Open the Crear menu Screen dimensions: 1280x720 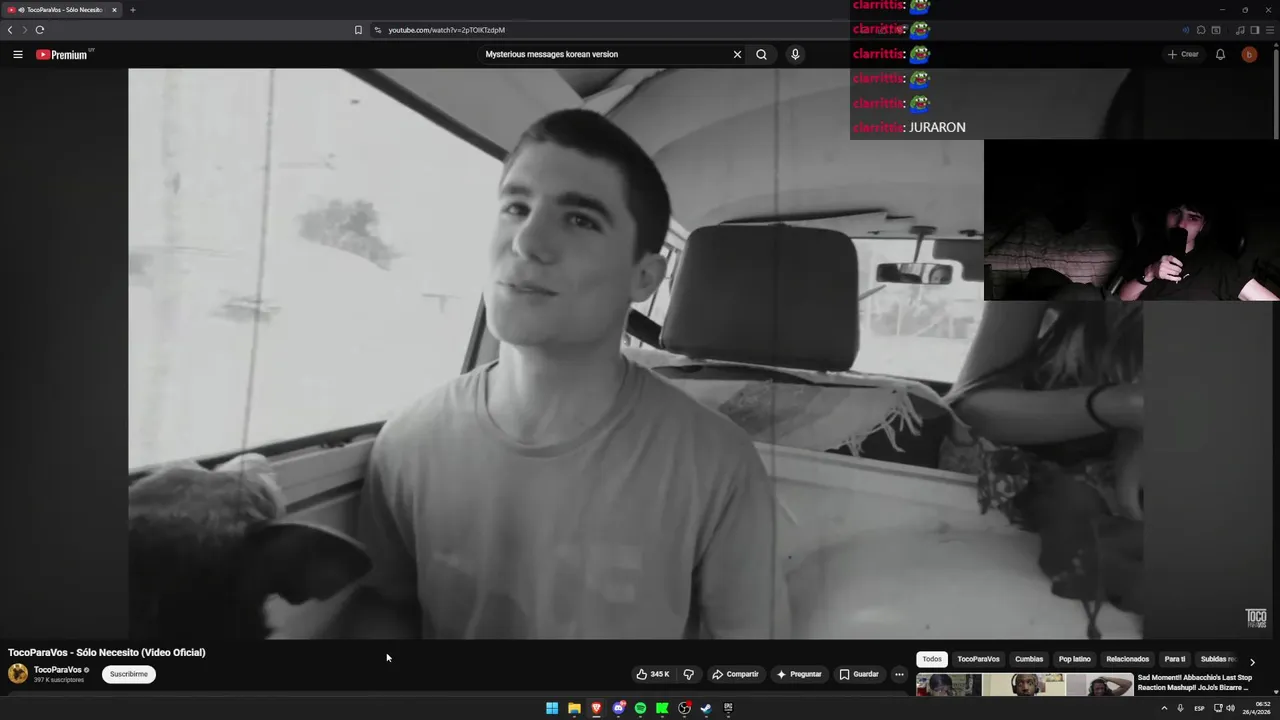[x=1183, y=54]
